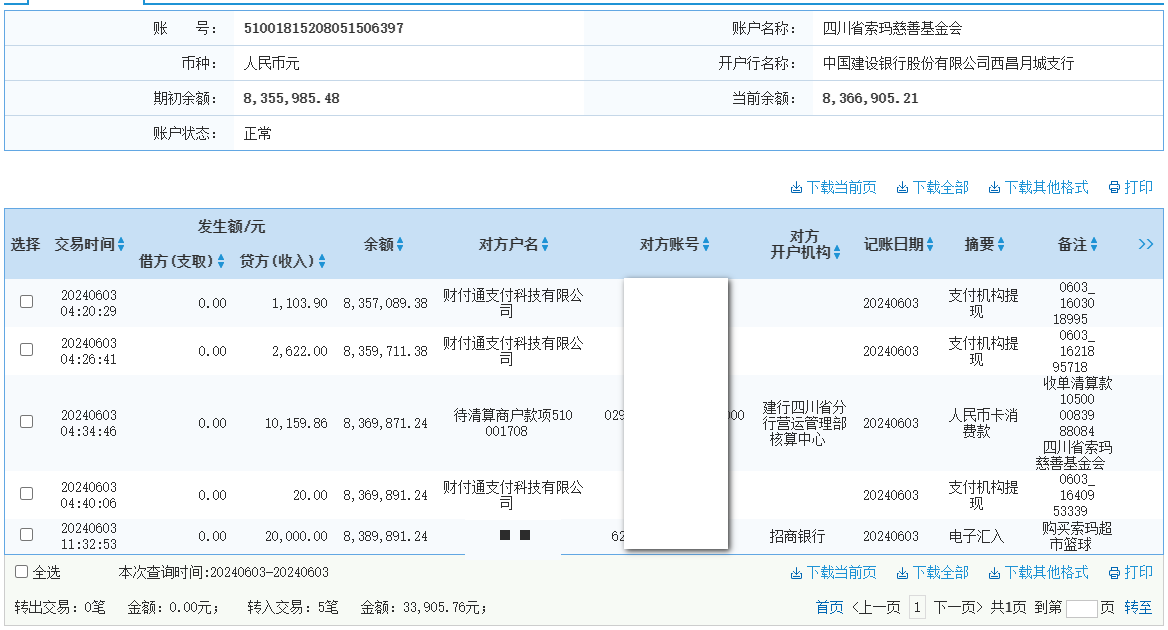
Task: Click 发生额/元 column header
Action: (x=231, y=226)
